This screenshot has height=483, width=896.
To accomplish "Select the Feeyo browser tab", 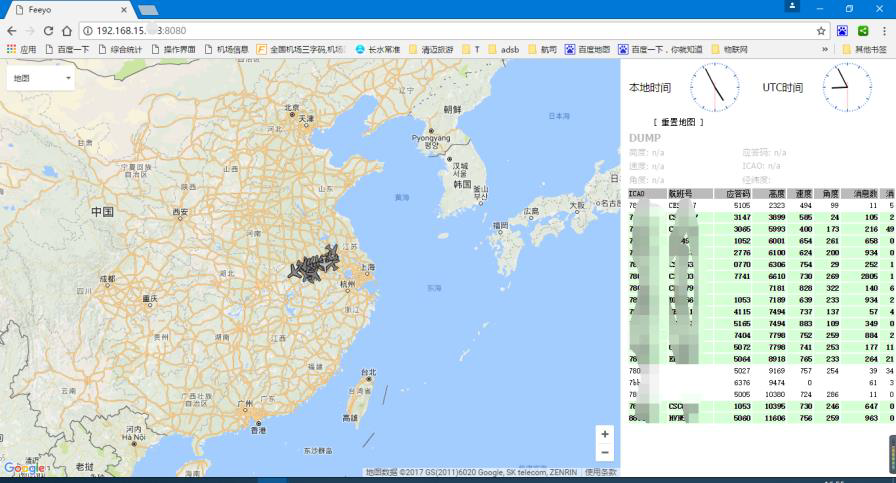I will [71, 10].
